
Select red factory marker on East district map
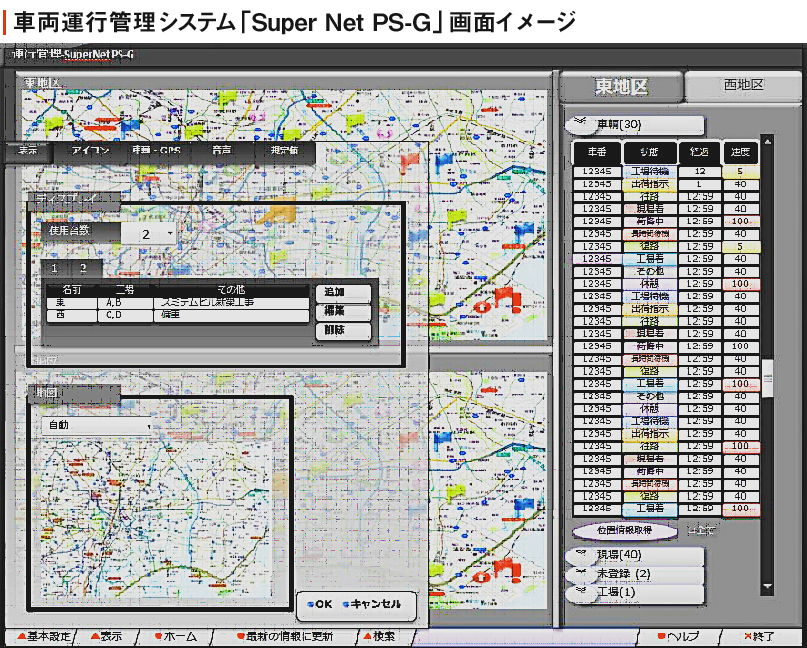pos(506,299)
